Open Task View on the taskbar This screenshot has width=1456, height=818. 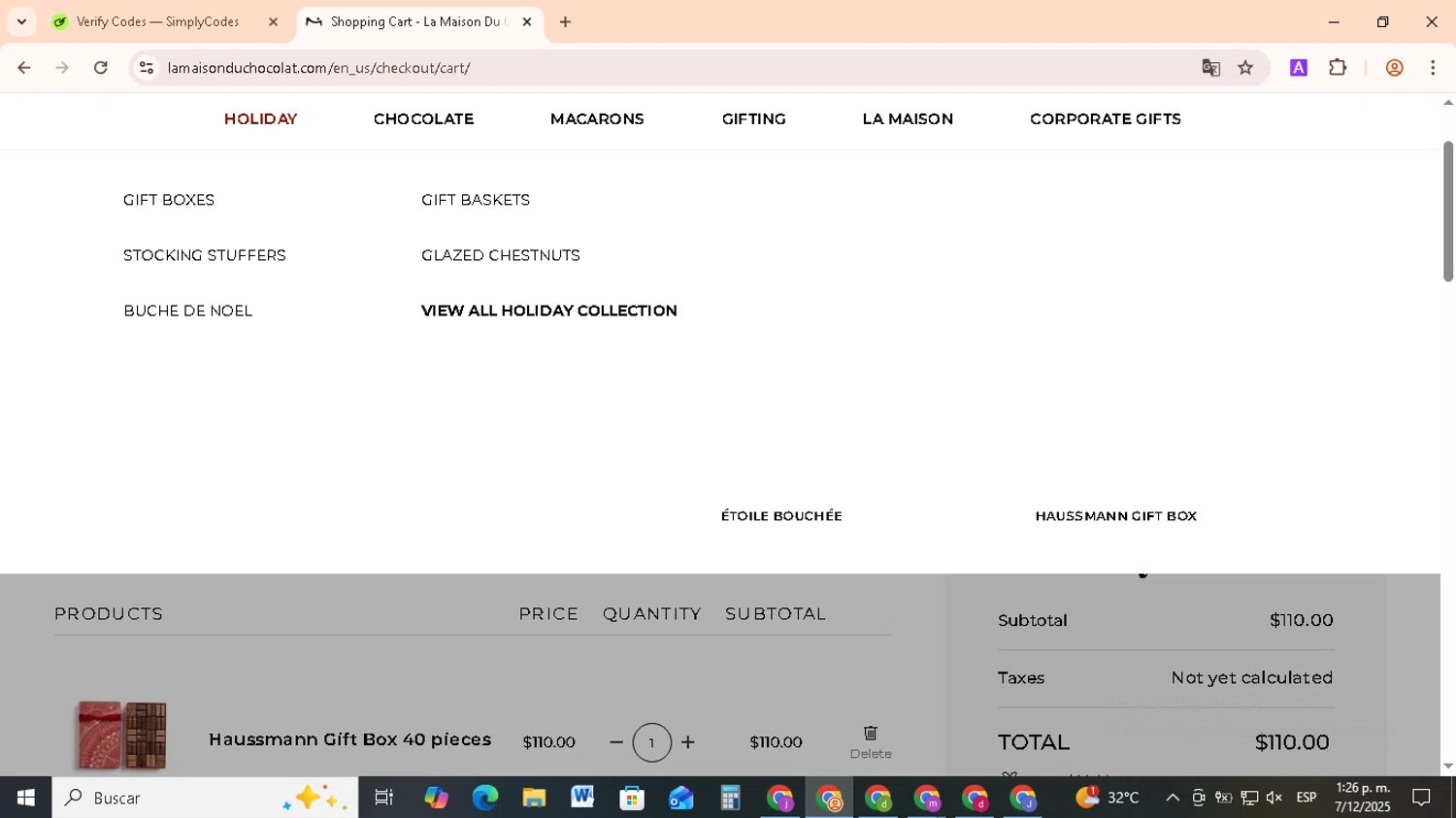(x=384, y=798)
